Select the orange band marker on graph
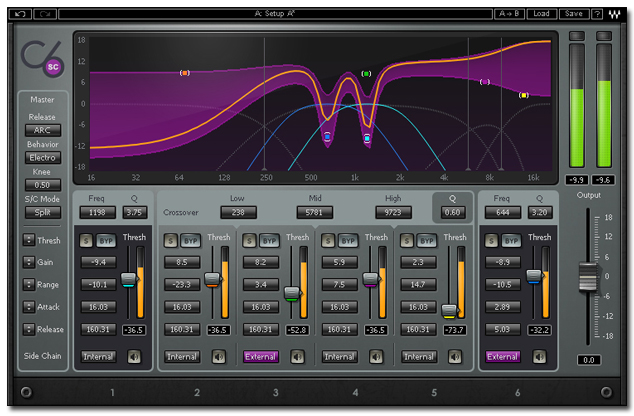Image resolution: width=634 pixels, height=416 pixels. click(x=185, y=73)
